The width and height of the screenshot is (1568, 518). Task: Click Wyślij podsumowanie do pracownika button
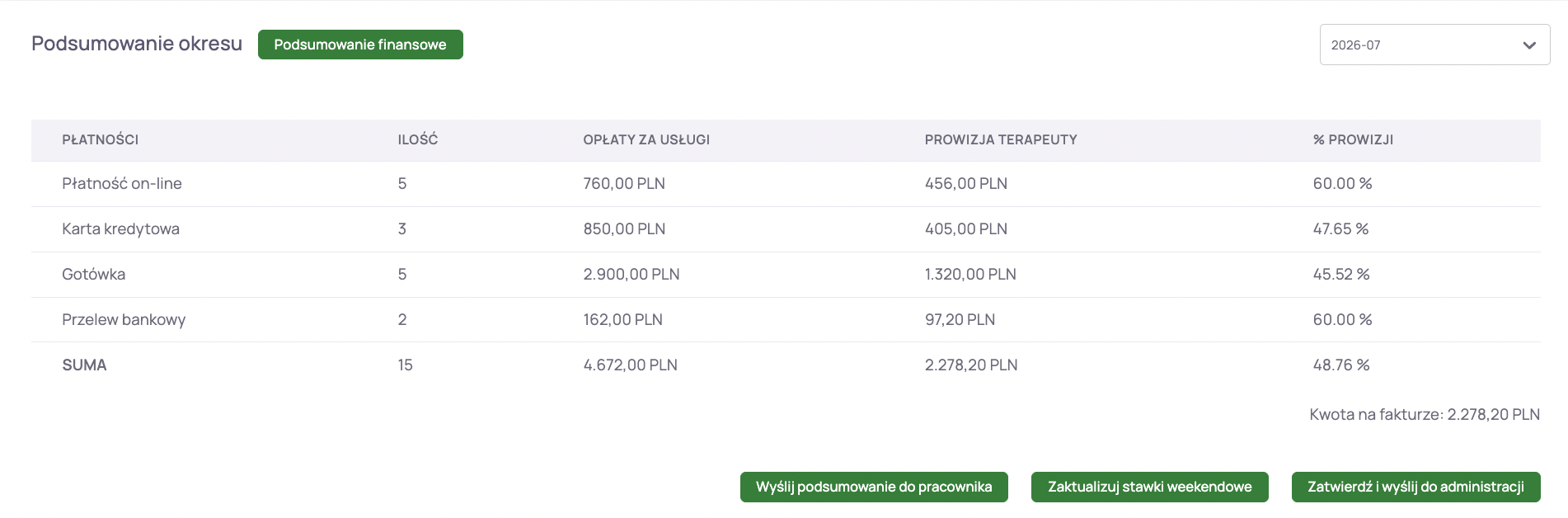click(874, 487)
